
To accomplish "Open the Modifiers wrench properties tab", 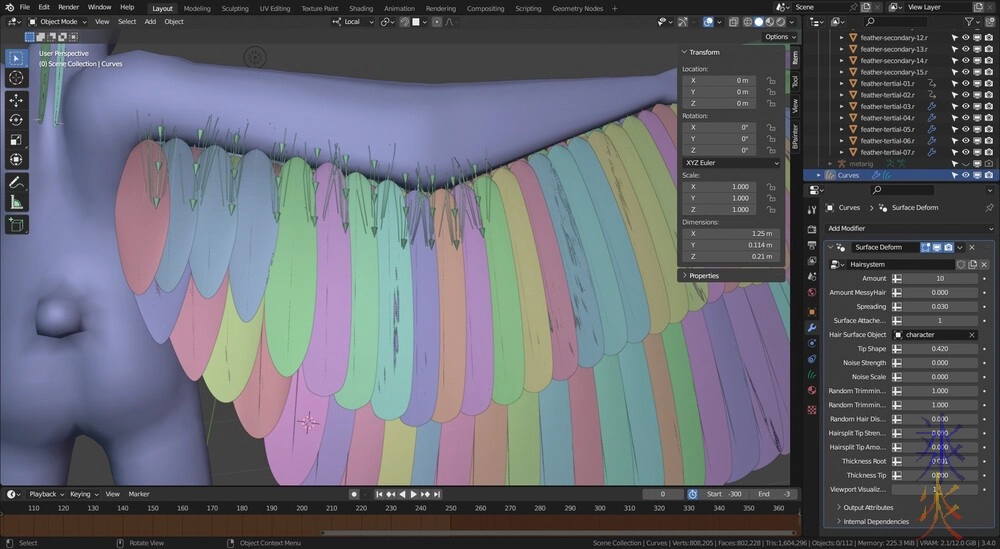I will (x=812, y=329).
